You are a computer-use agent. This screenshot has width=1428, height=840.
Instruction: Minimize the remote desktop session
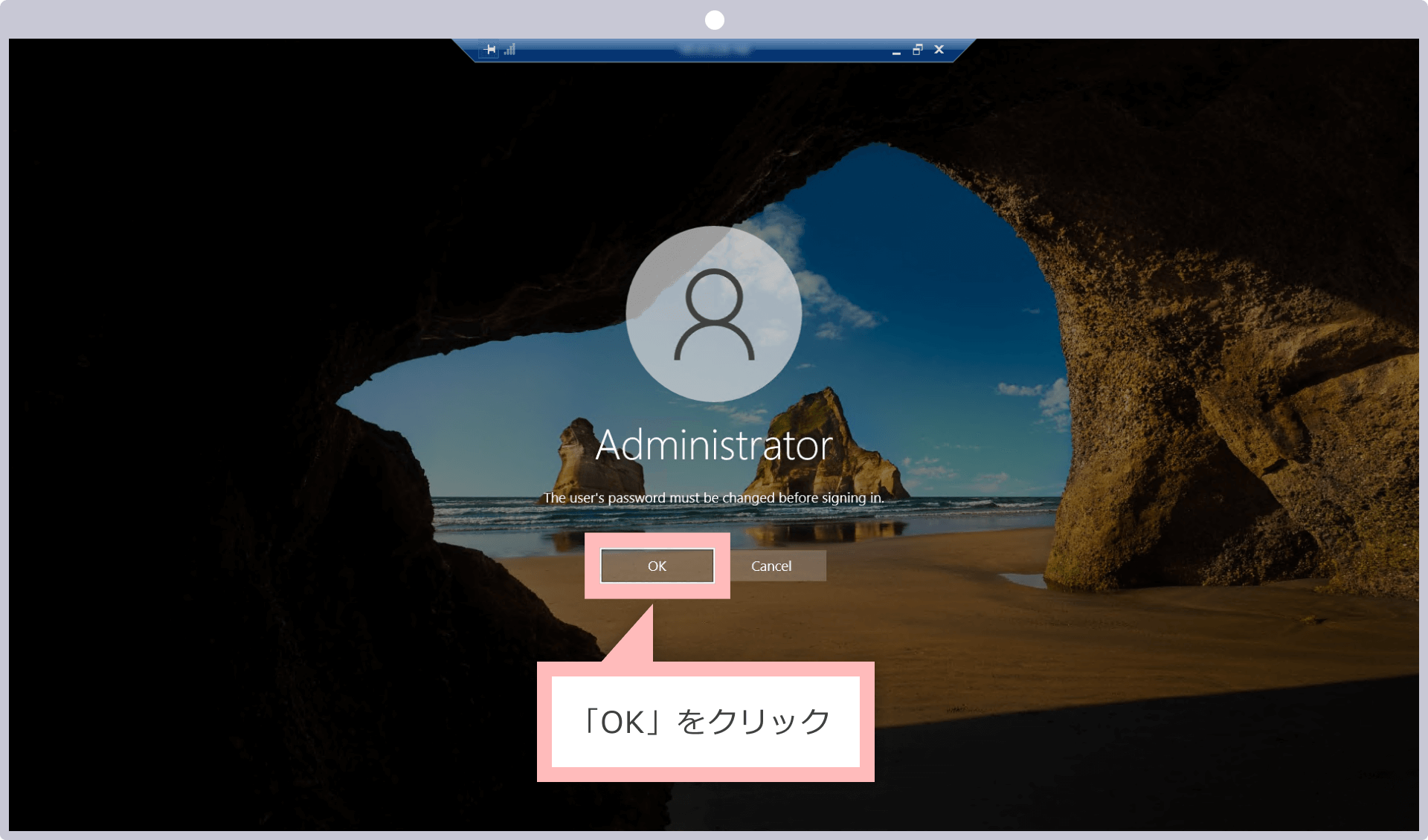[x=896, y=51]
